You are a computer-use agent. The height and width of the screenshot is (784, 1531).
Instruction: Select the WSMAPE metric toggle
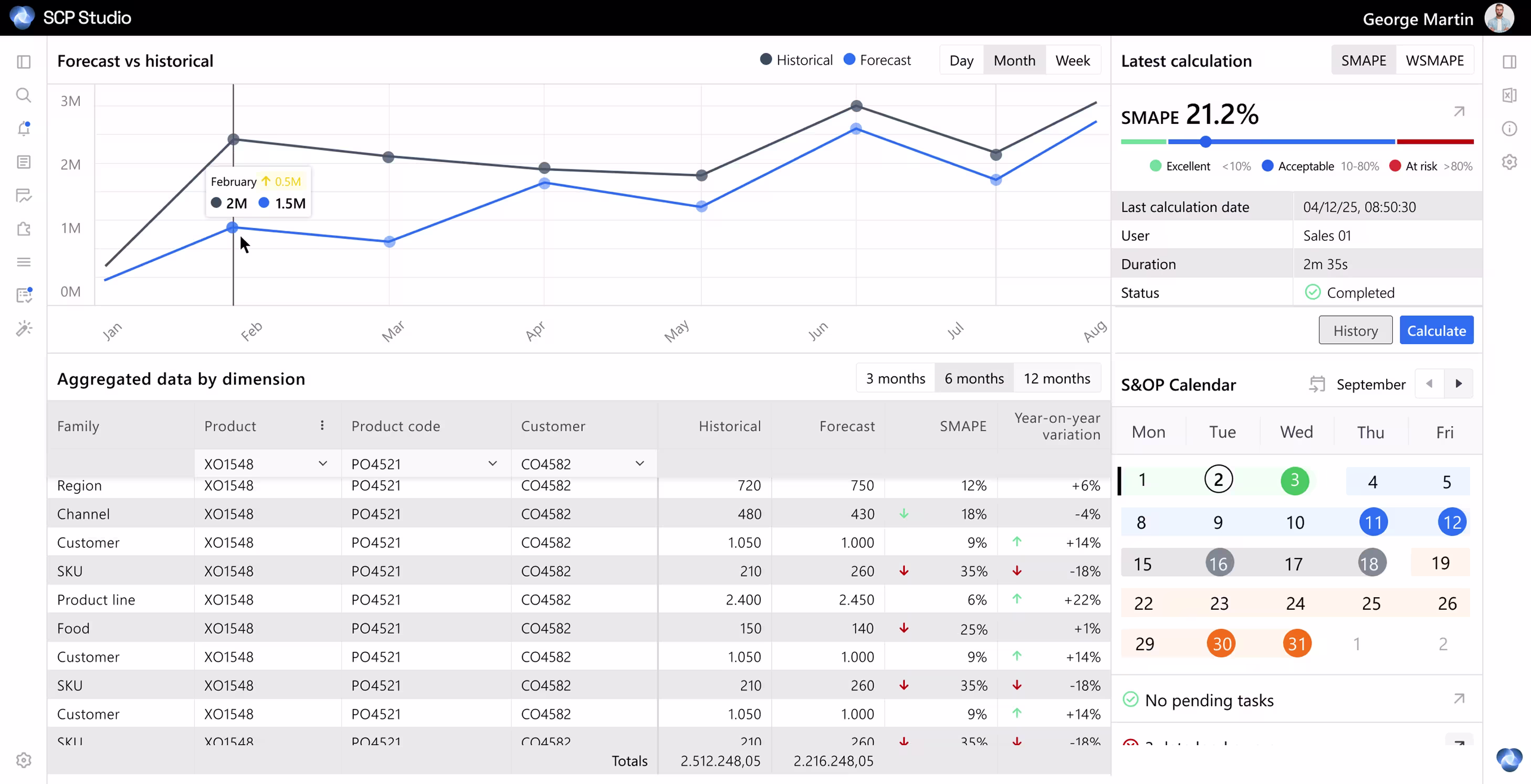[1434, 60]
